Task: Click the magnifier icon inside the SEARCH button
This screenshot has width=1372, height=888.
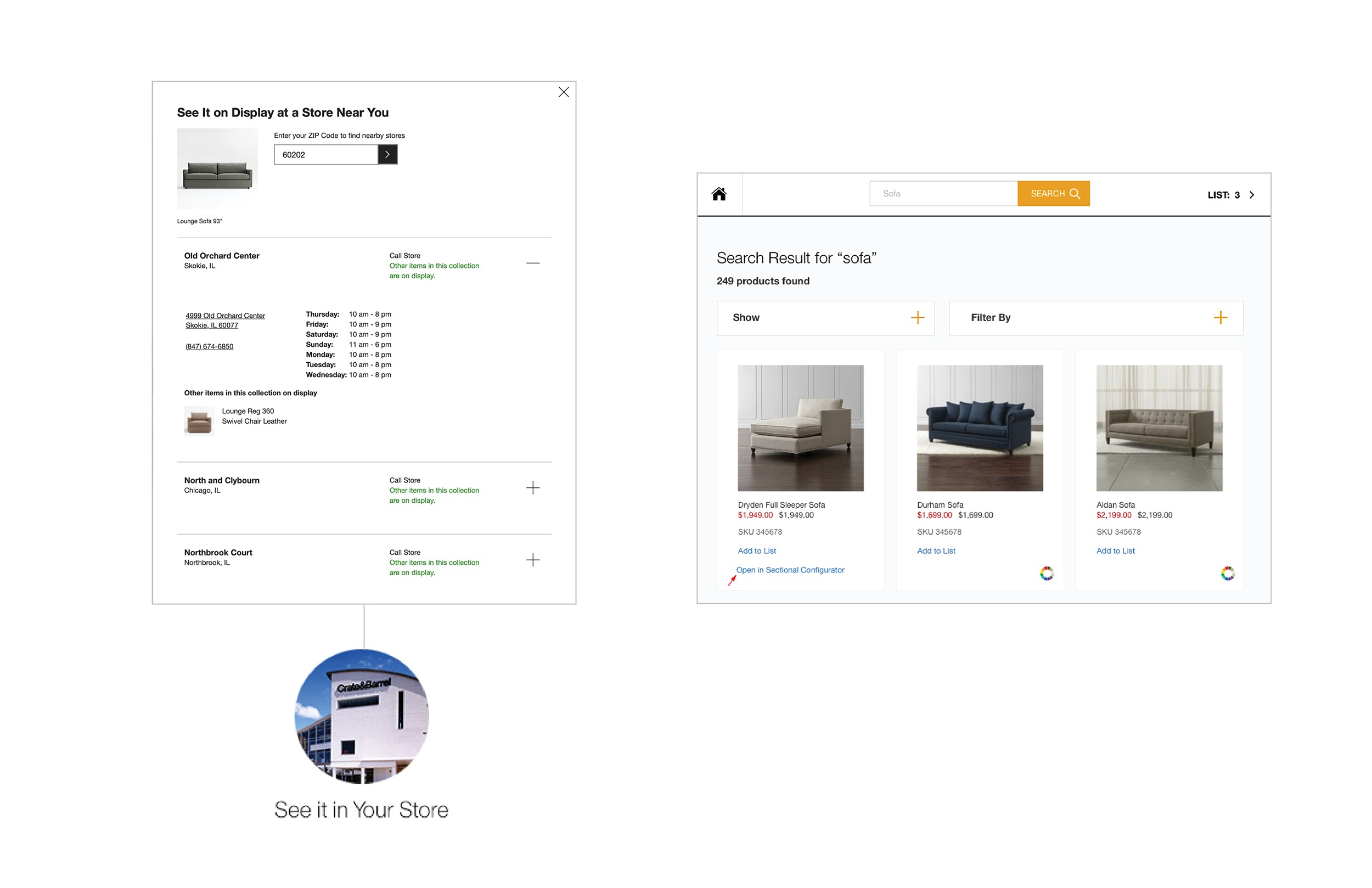Action: coord(1075,193)
